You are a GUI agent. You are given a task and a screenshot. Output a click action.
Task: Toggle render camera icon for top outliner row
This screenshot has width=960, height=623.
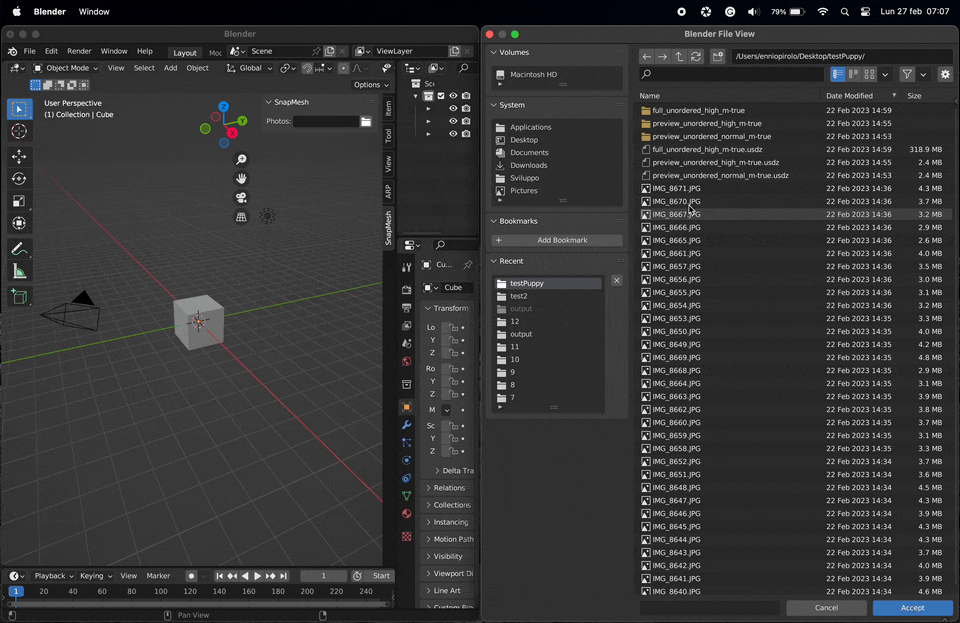(466, 95)
